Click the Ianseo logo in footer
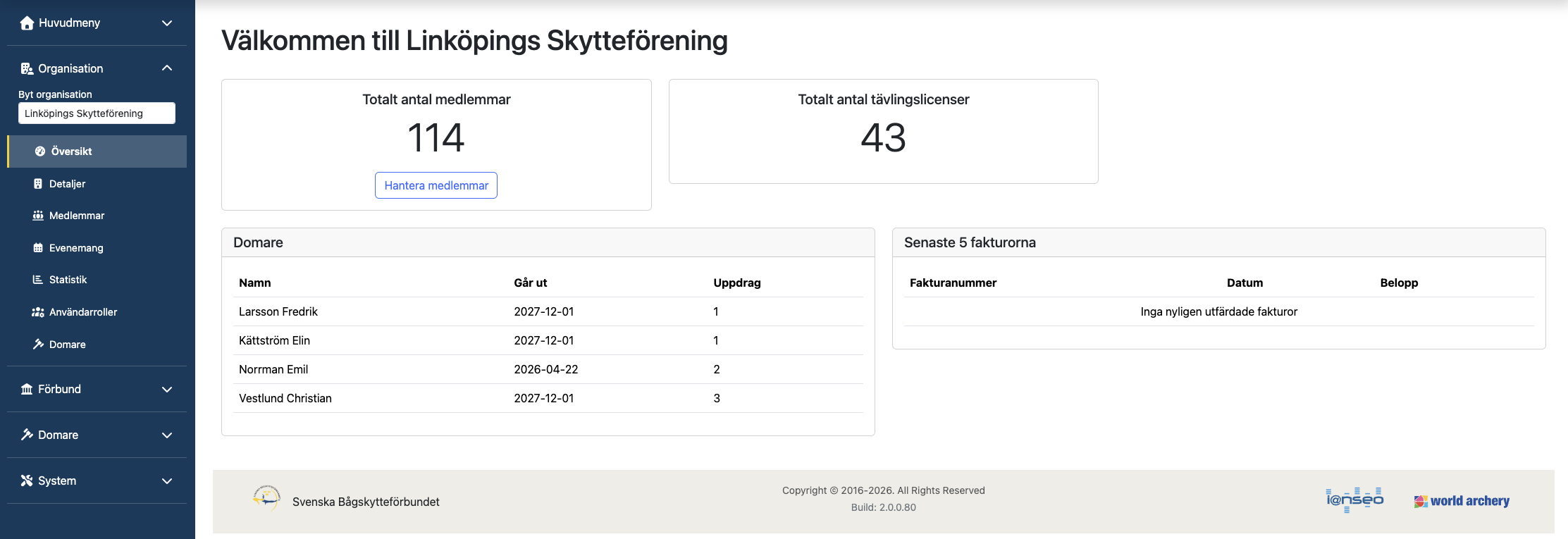1568x539 pixels. click(x=1354, y=500)
